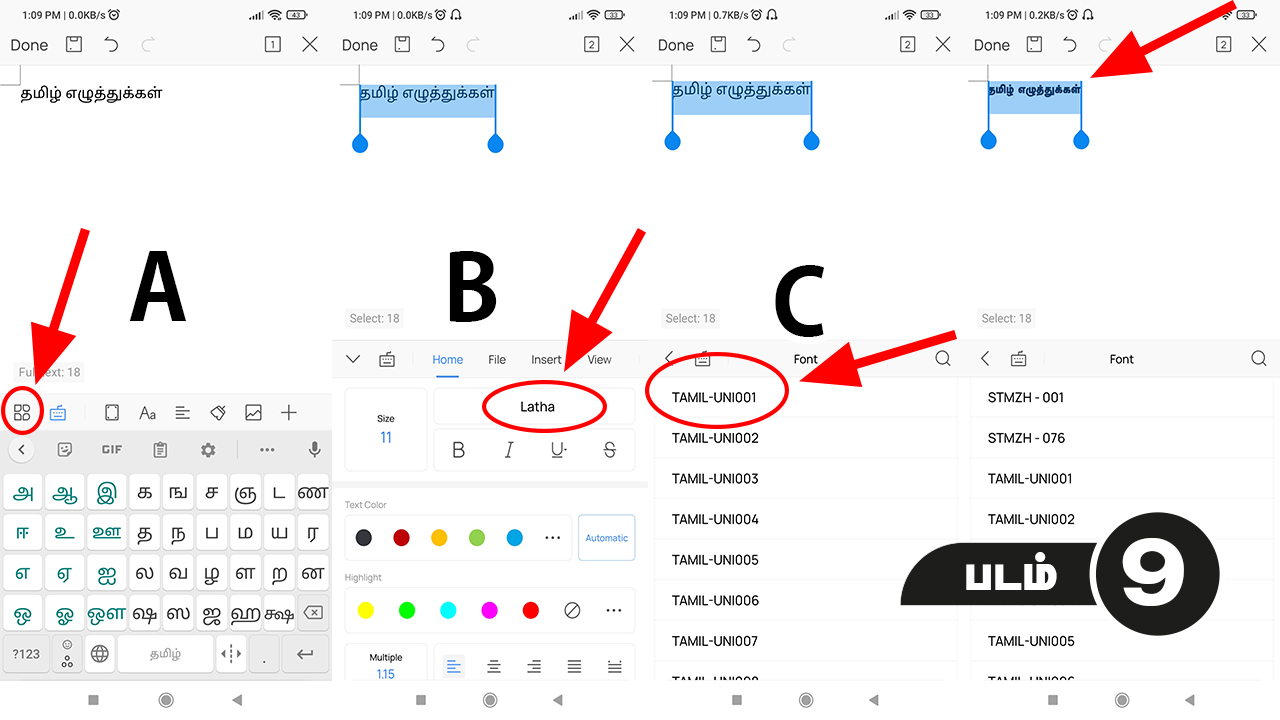Tap left align icon beside Multiple 1.15
The image size is (1280, 720).
coord(454,666)
